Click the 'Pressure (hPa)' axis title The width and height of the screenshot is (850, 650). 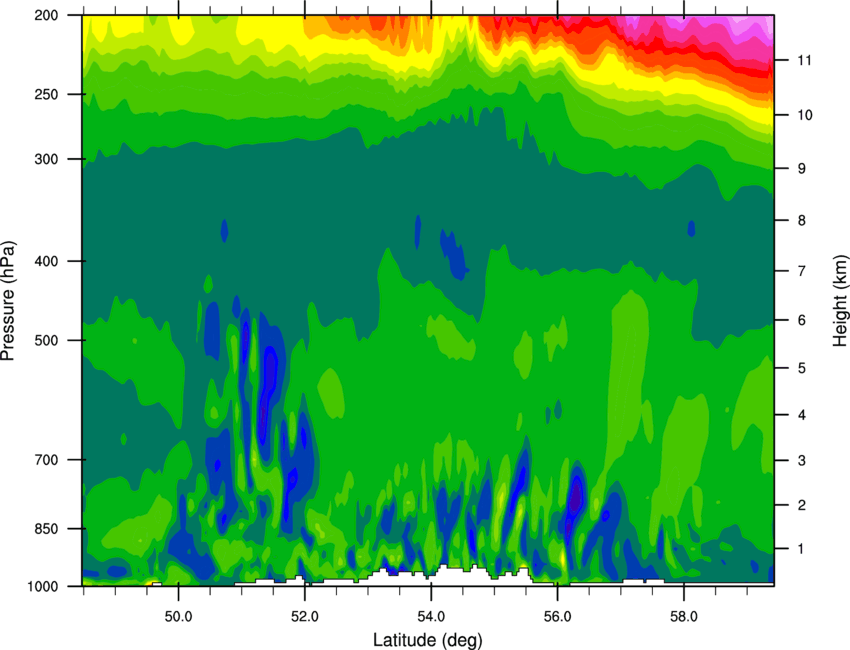(8, 301)
